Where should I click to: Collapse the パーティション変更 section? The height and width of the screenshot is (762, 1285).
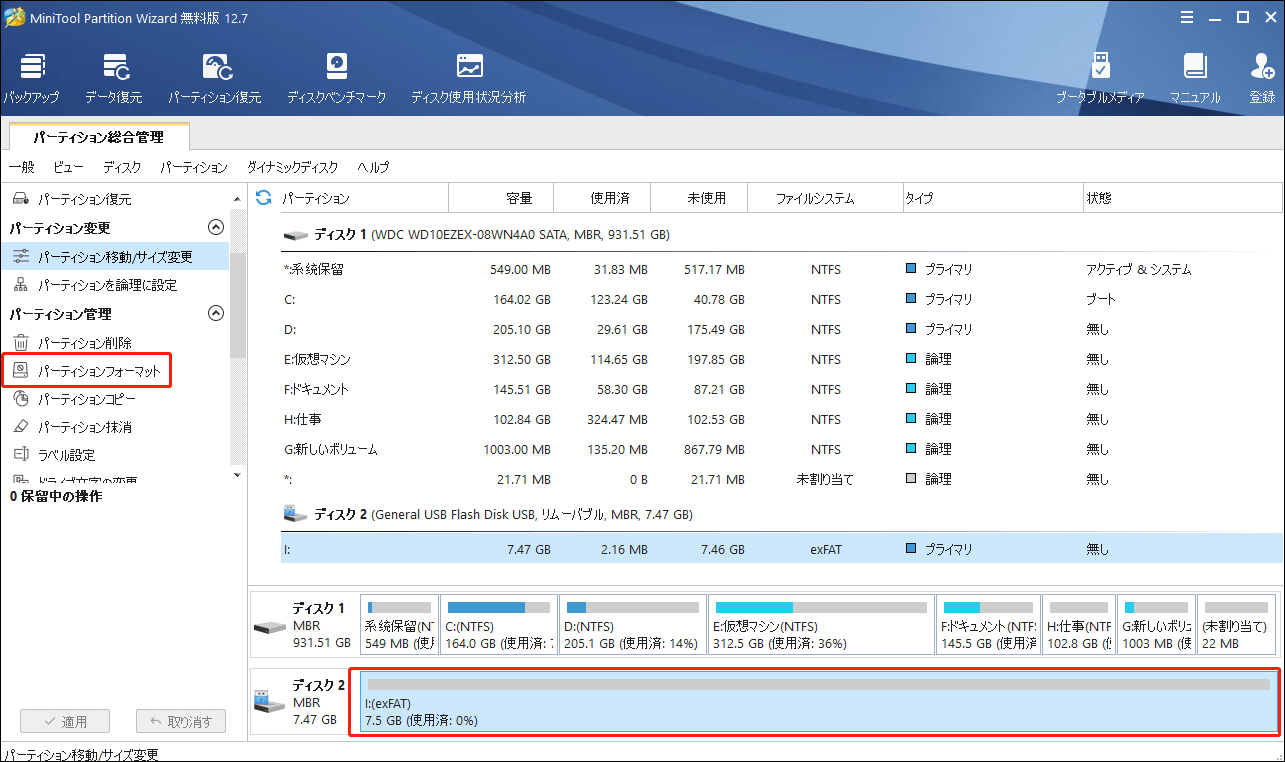(215, 228)
